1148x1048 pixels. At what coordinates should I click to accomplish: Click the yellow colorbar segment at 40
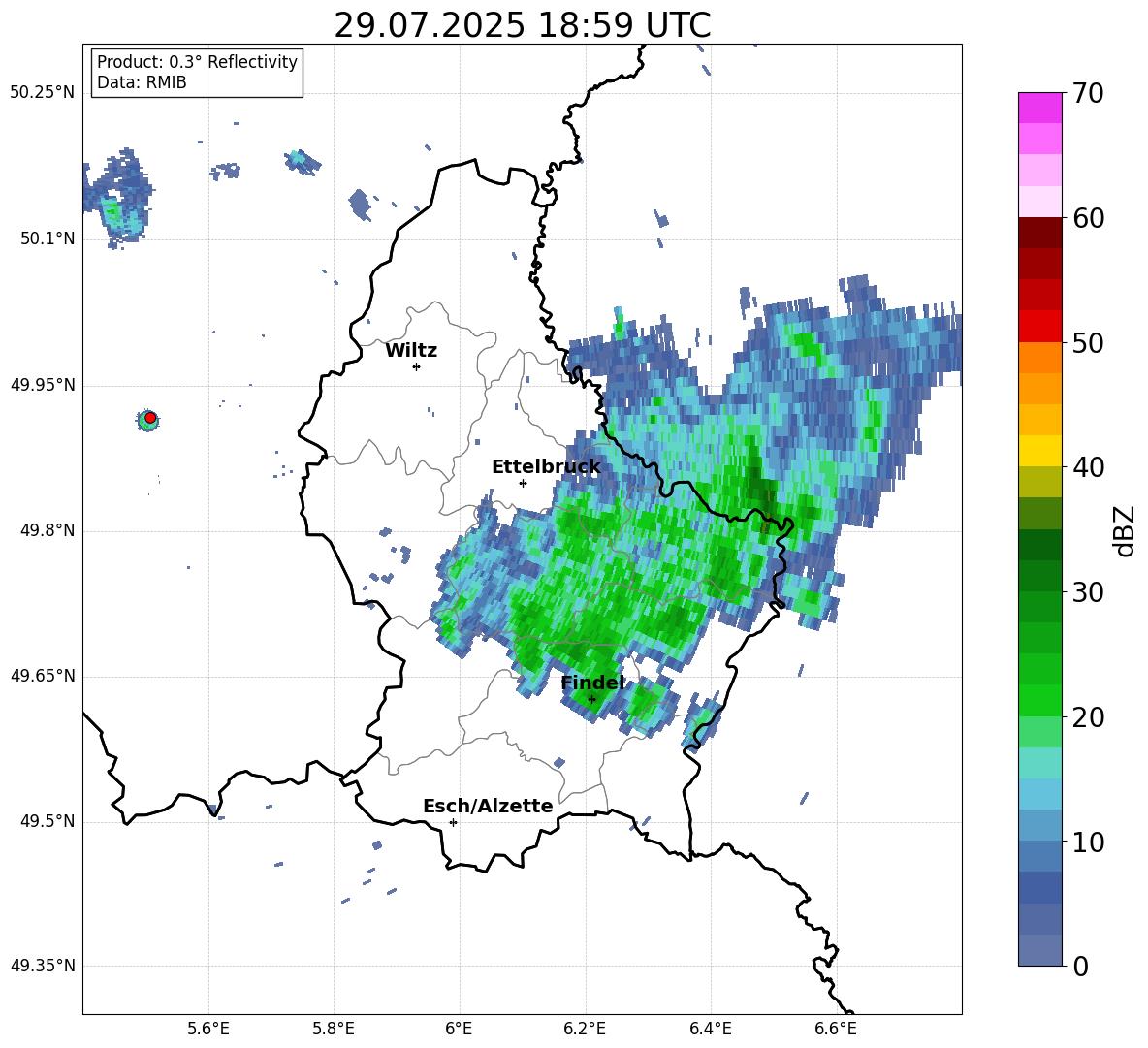point(1039,452)
